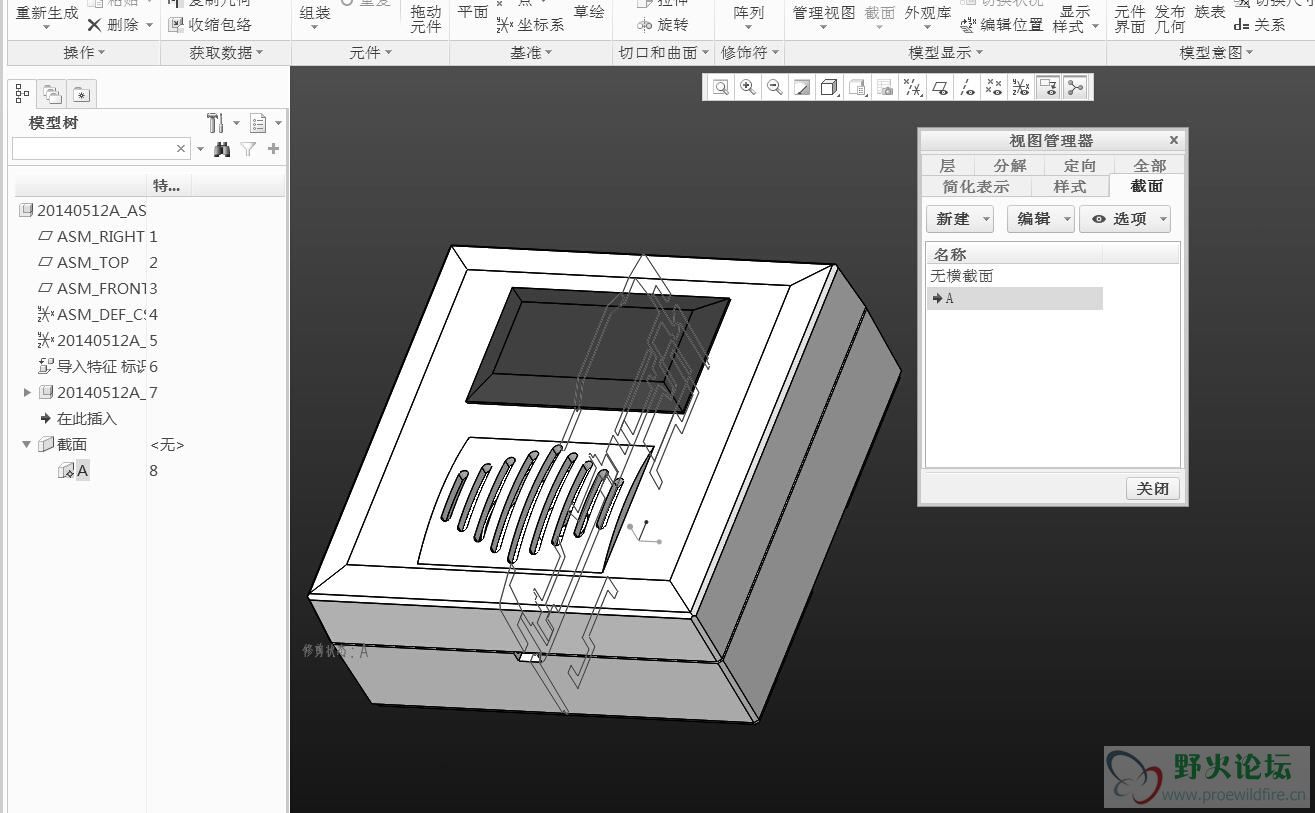The width and height of the screenshot is (1315, 813).
Task: Open the 编辑 dropdown button
Action: (x=1041, y=219)
